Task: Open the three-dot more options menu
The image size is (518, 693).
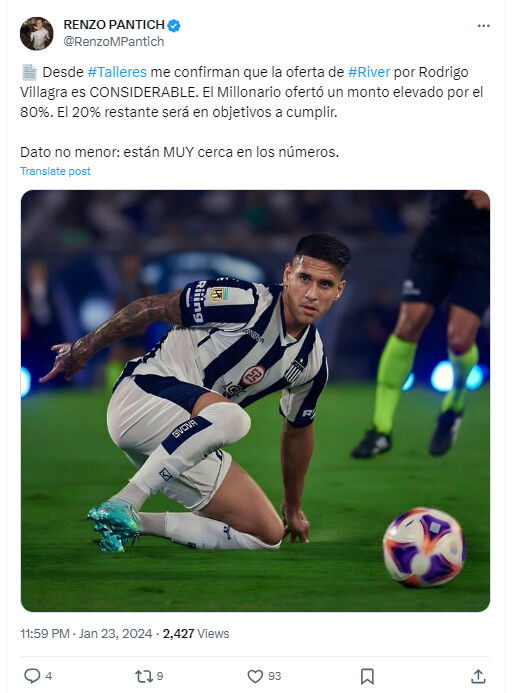Action: pos(484,26)
